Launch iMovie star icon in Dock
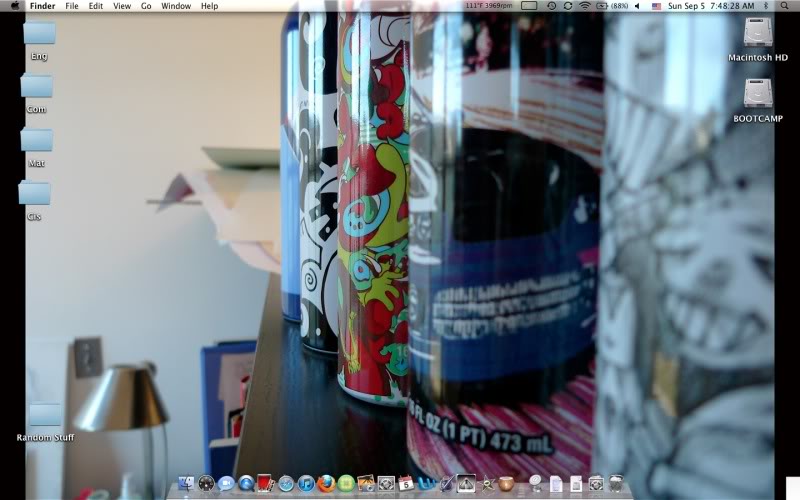The height and width of the screenshot is (500, 800). (486, 483)
